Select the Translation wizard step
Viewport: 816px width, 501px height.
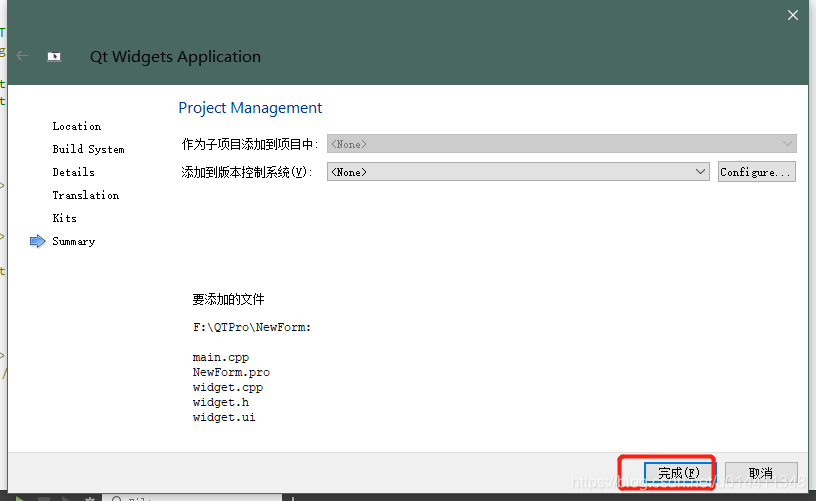click(85, 195)
